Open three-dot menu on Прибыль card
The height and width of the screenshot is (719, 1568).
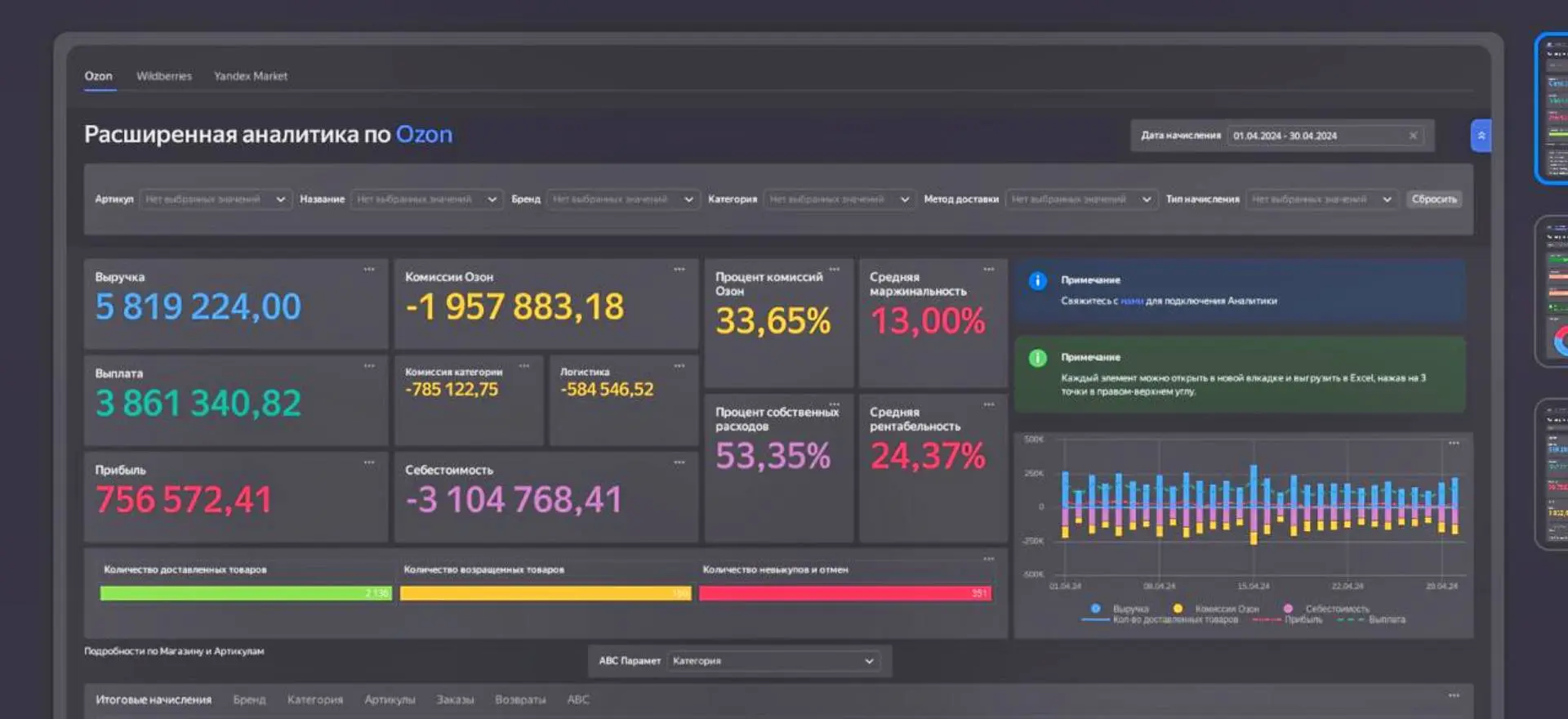[369, 462]
